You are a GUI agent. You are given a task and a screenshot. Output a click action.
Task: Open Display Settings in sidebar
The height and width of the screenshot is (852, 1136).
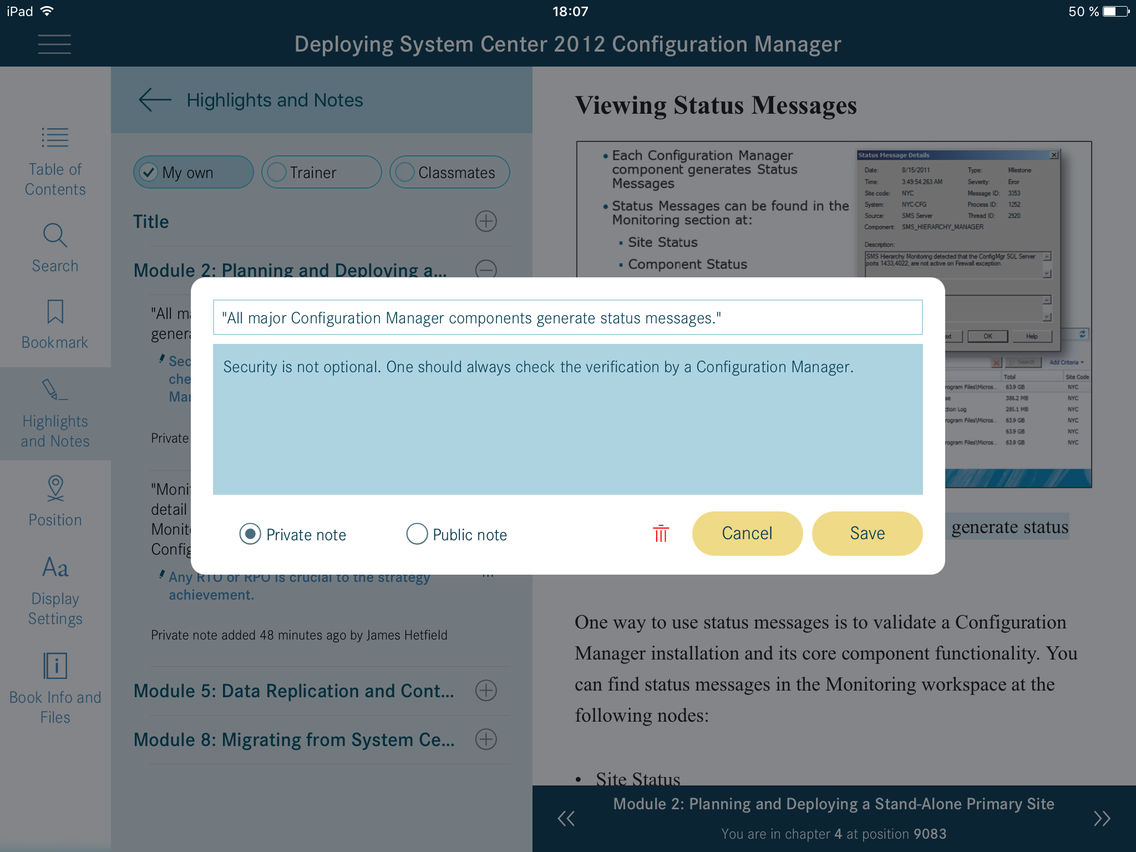tap(55, 590)
